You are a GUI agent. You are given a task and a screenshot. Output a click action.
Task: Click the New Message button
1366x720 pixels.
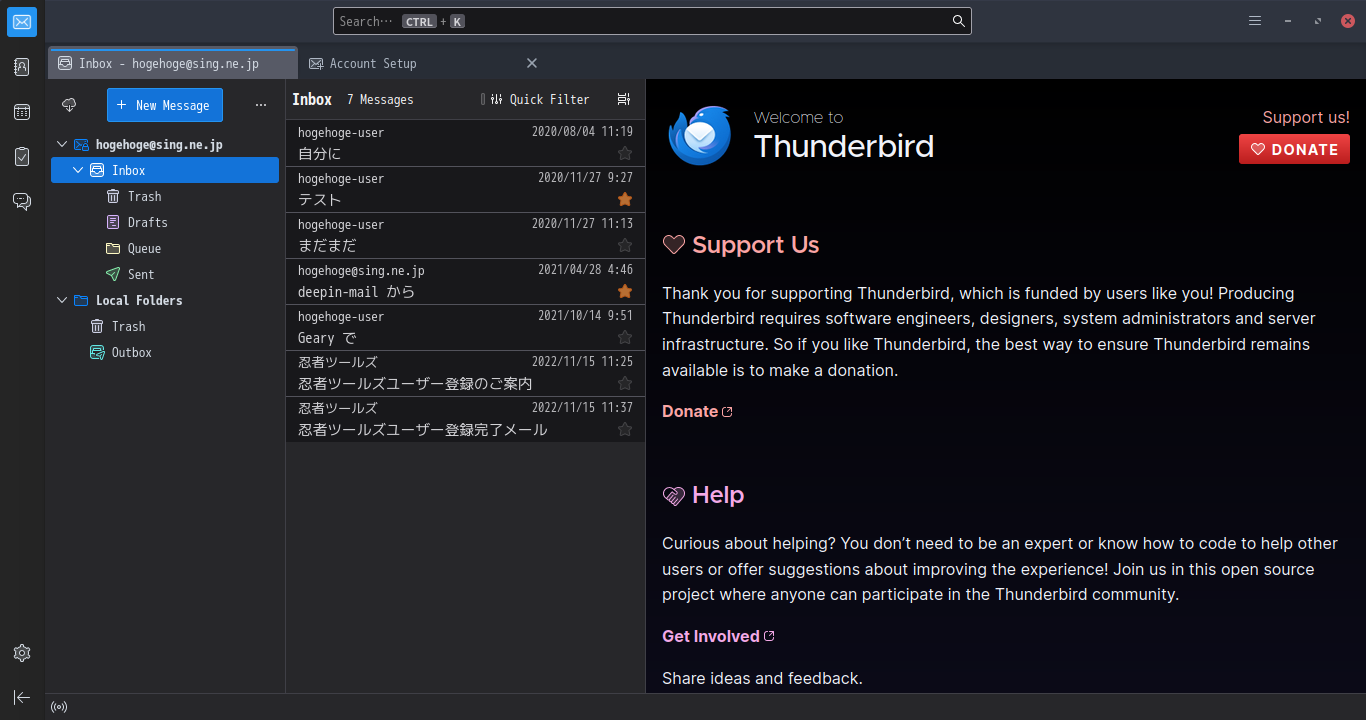pyautogui.click(x=165, y=105)
